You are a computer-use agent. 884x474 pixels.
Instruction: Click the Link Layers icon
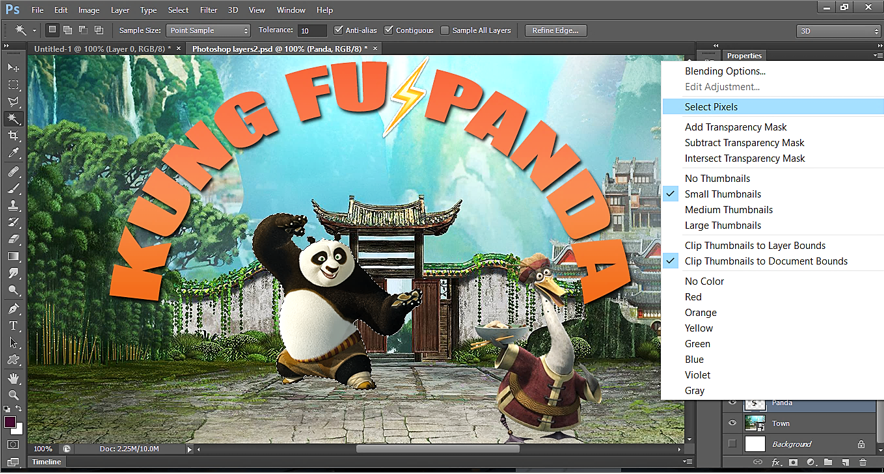pos(758,462)
